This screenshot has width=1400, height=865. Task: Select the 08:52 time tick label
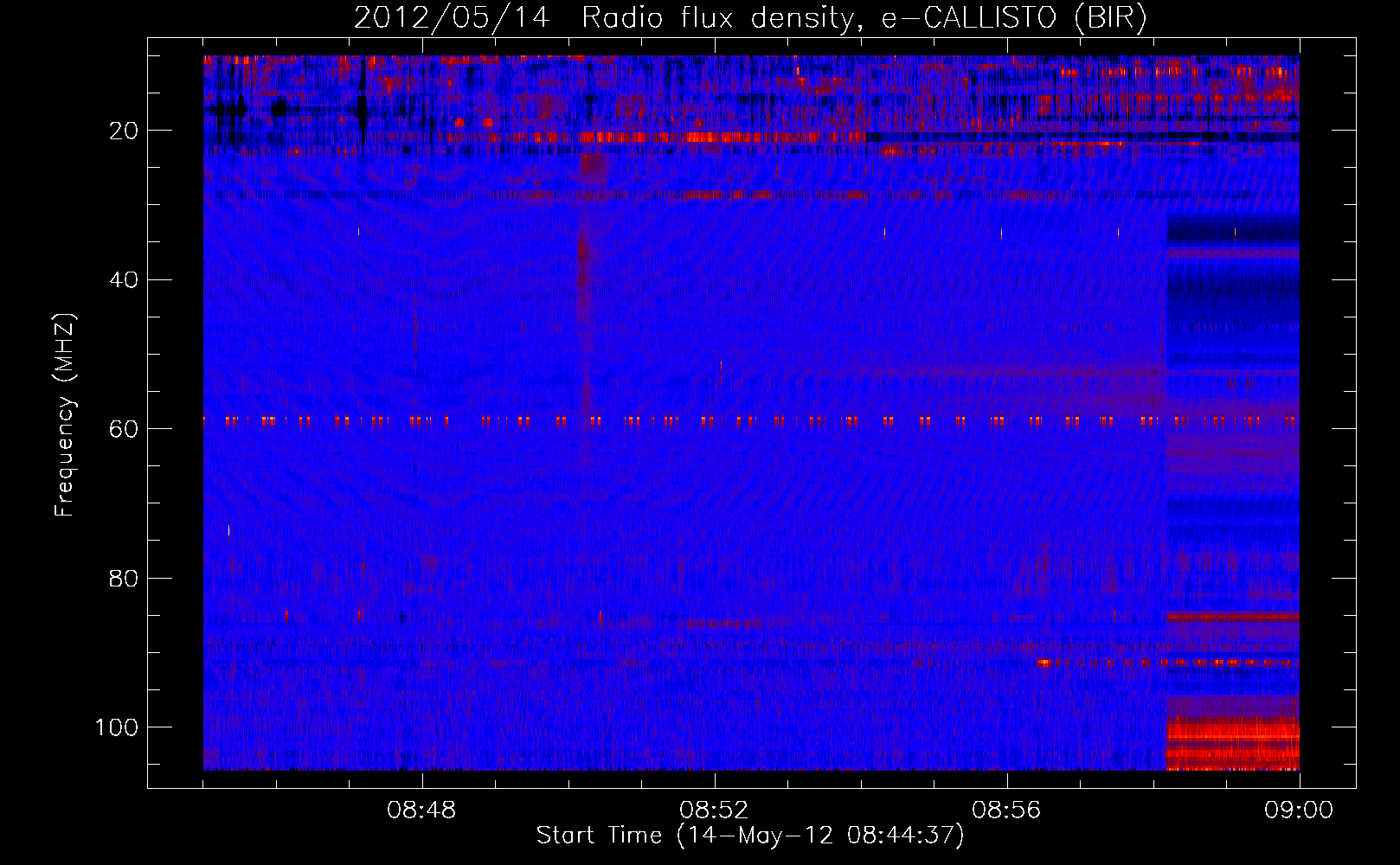714,811
